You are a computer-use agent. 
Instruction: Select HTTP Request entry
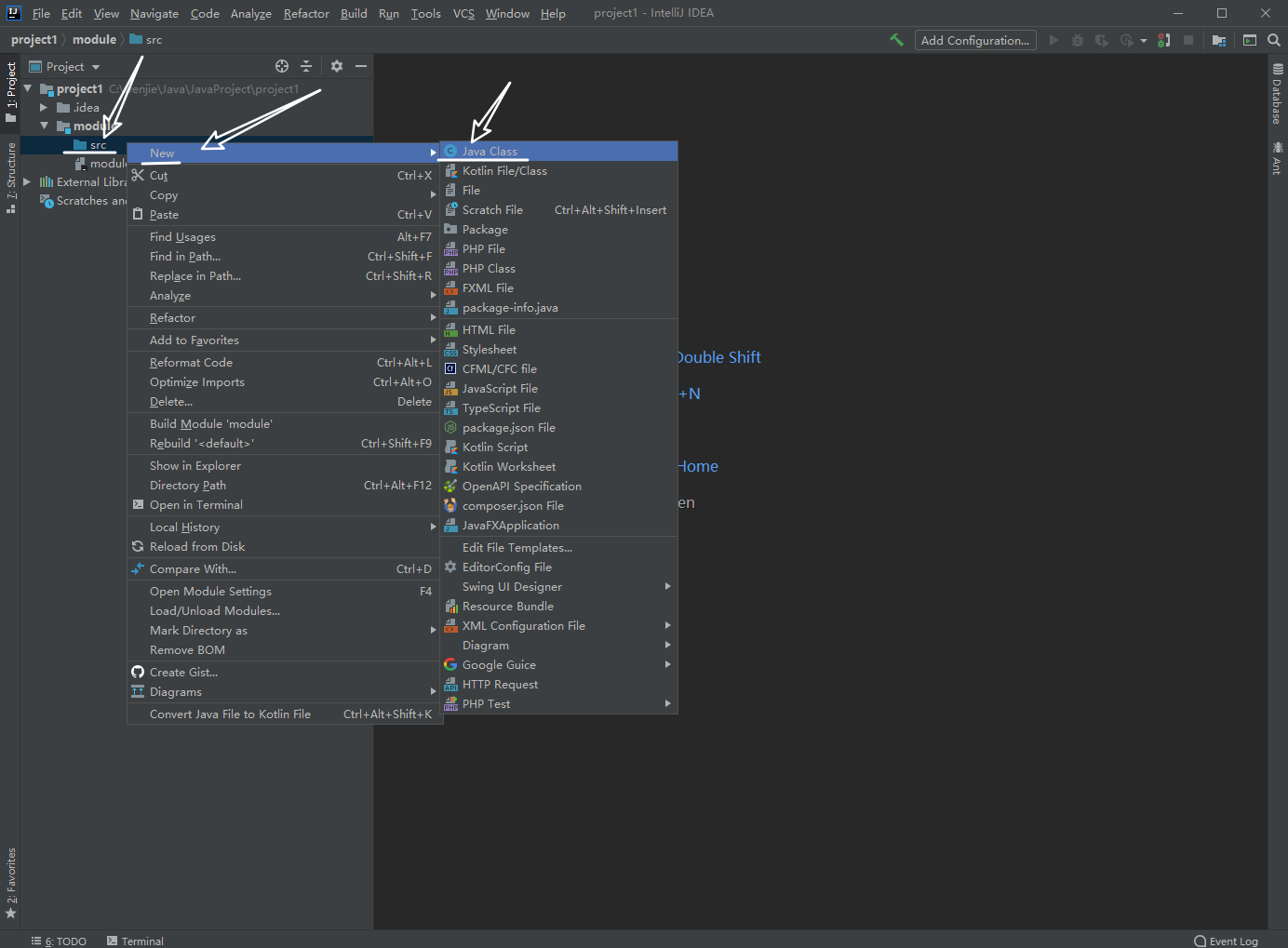click(x=558, y=684)
